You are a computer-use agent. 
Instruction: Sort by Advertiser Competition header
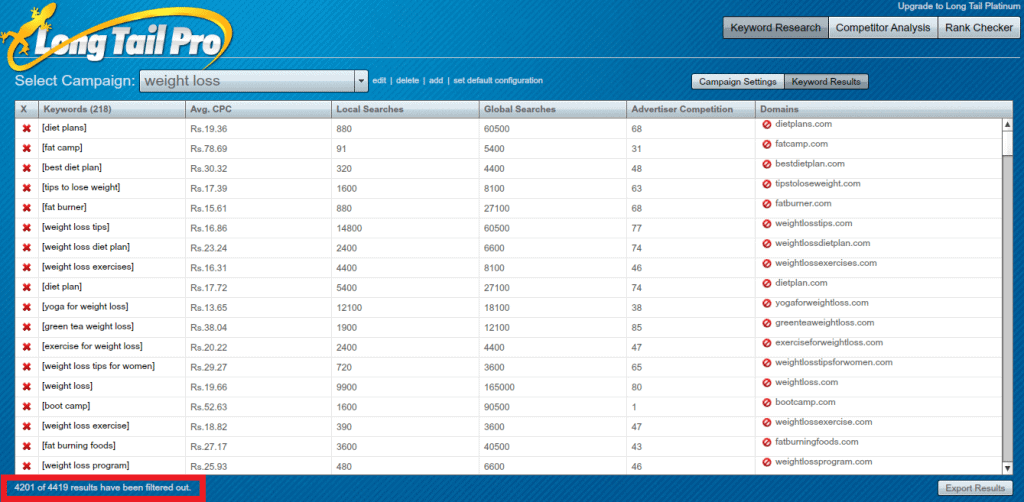click(691, 109)
